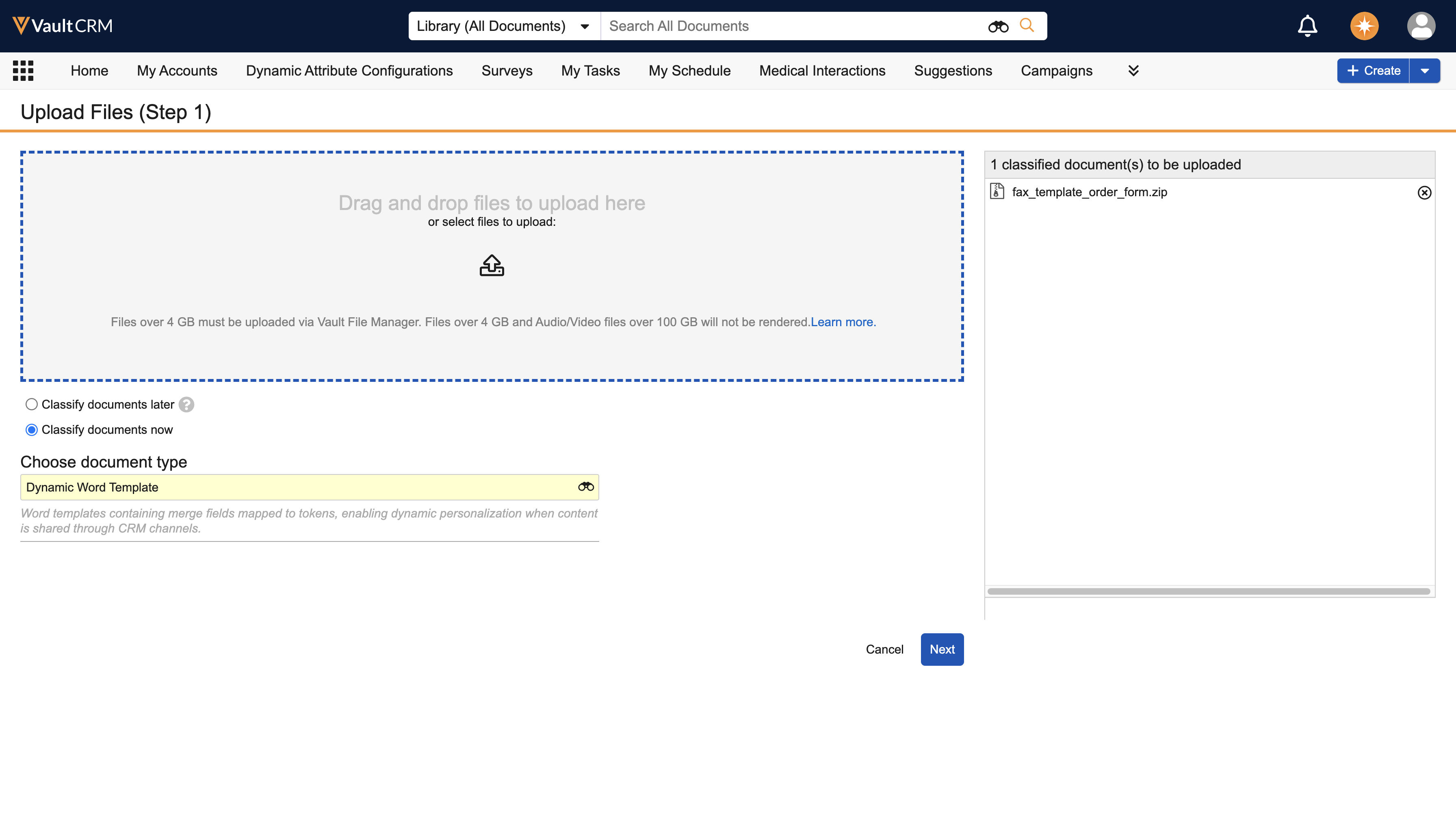Go to the My Accounts tab
Screen dimensions: 1456x838
tap(177, 71)
